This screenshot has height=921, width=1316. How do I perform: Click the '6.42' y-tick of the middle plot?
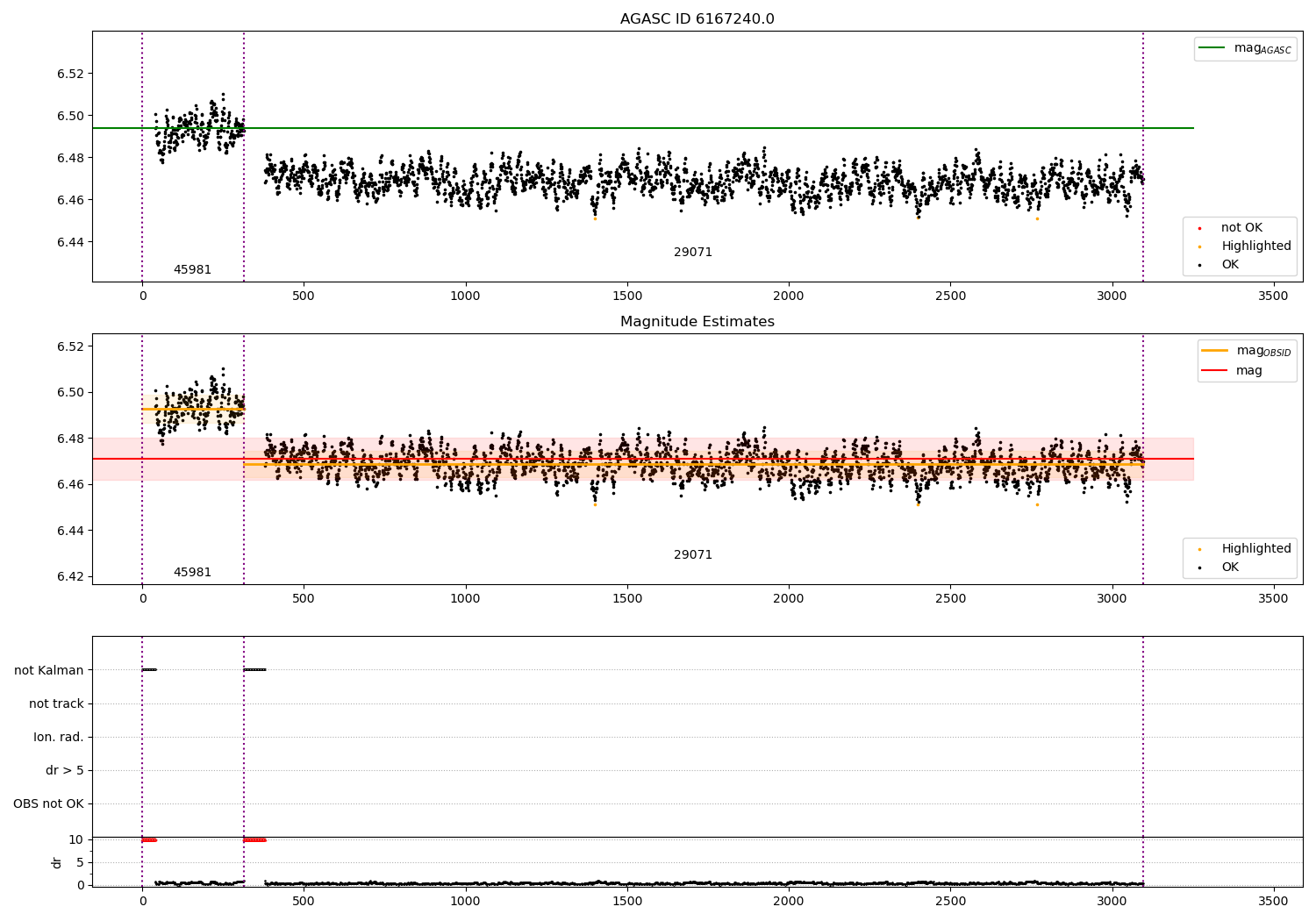(70, 577)
